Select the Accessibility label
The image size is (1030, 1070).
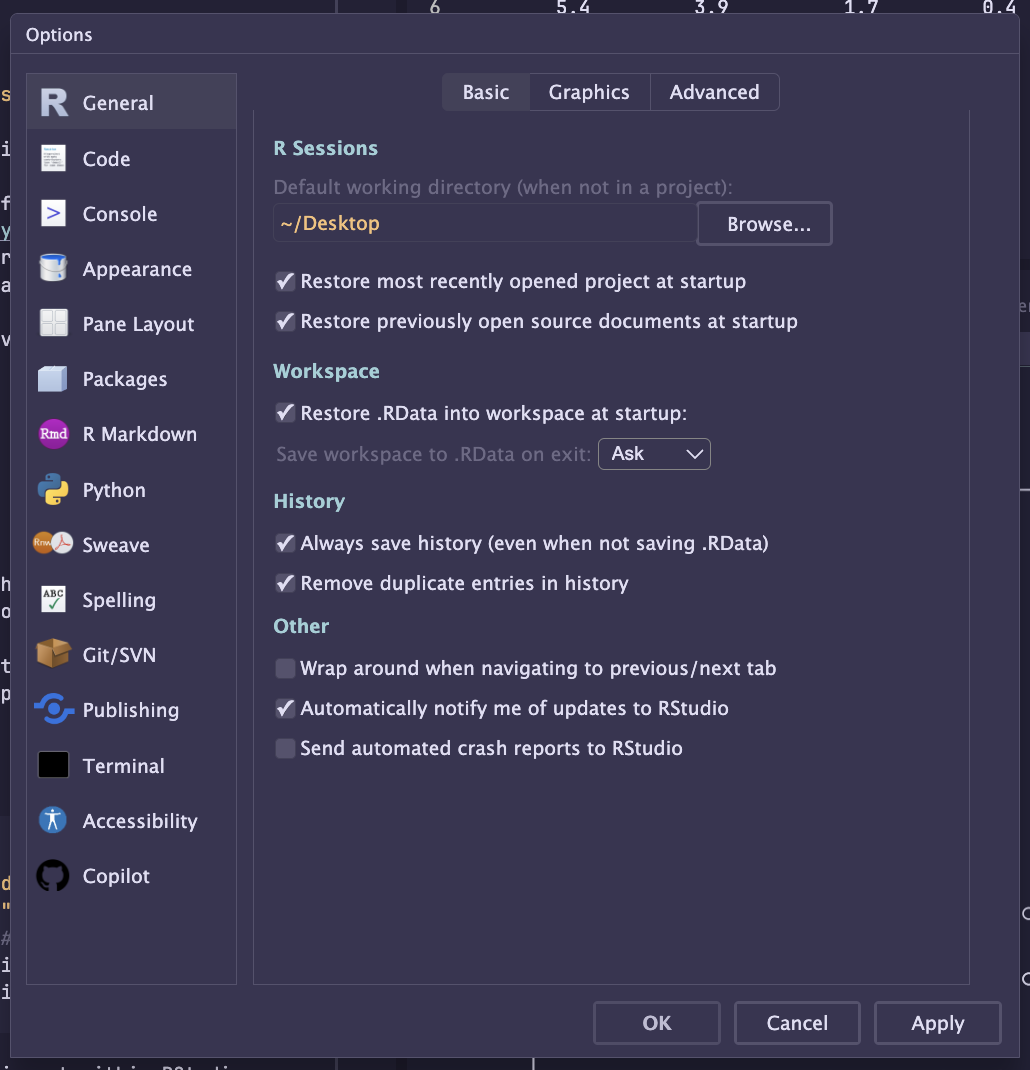(x=140, y=821)
